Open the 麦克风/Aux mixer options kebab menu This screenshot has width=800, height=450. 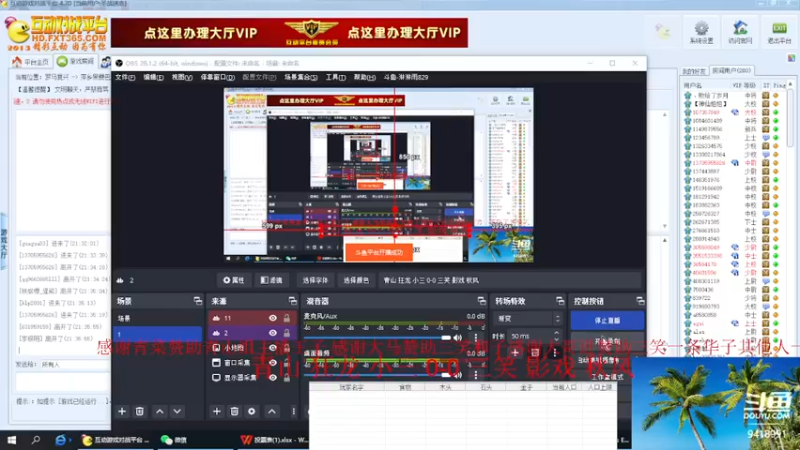point(476,338)
